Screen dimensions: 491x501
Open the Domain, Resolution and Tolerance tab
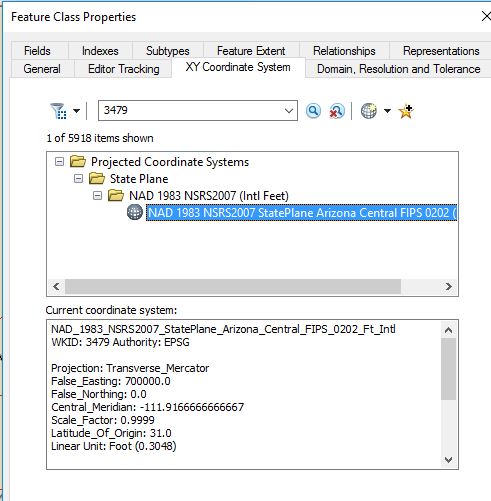[x=398, y=69]
